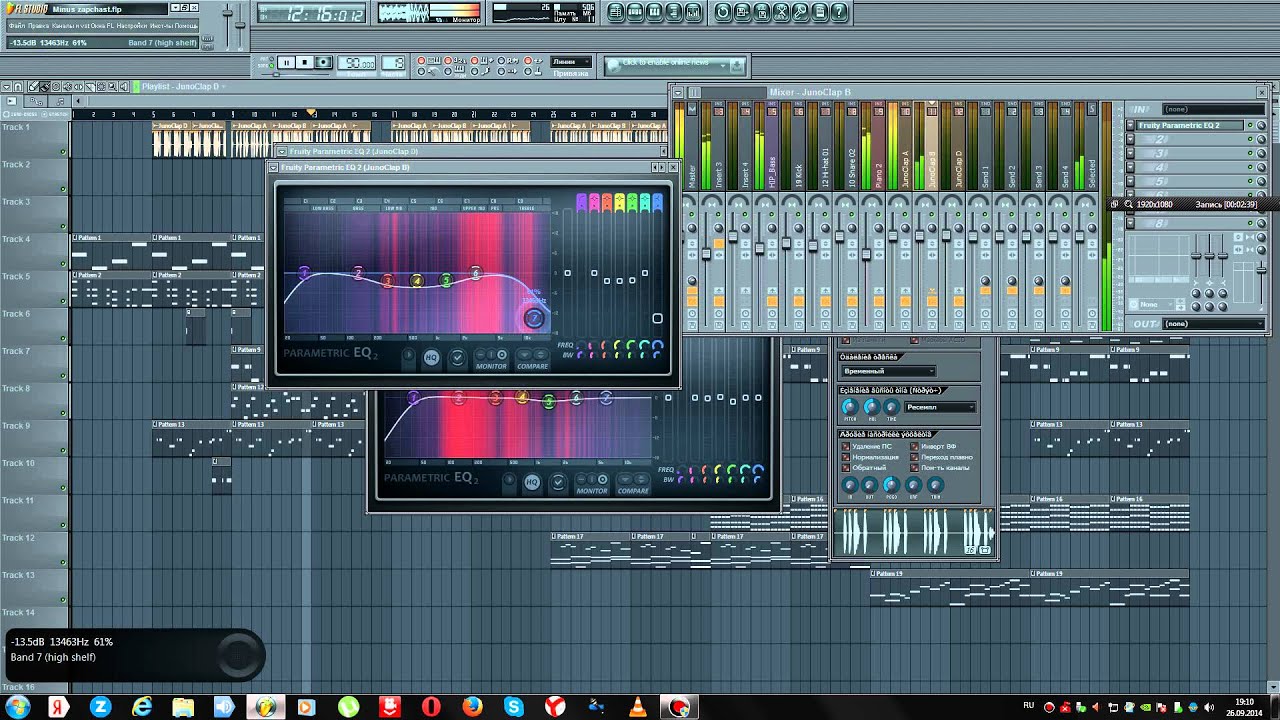Pause playback with the transport pause button

pos(286,62)
